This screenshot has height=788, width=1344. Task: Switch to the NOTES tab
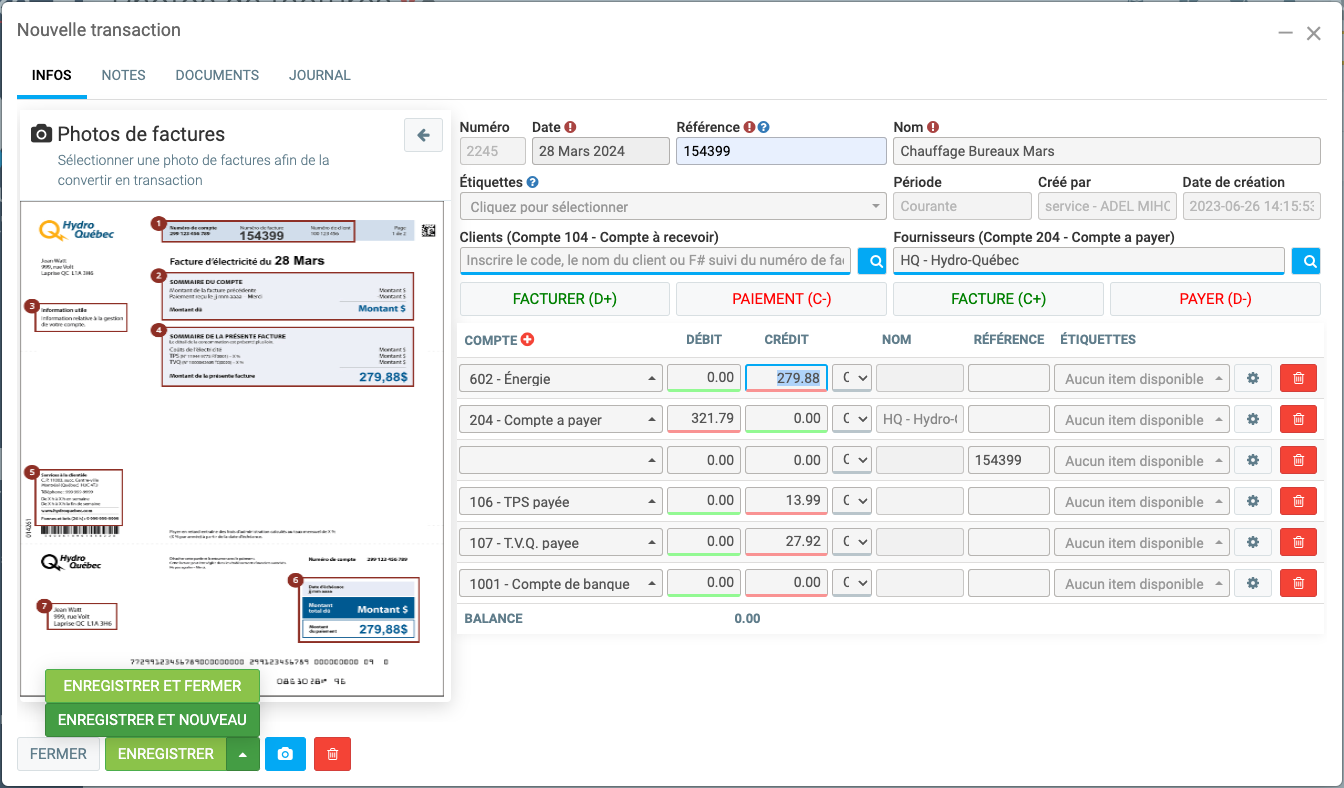tap(123, 75)
